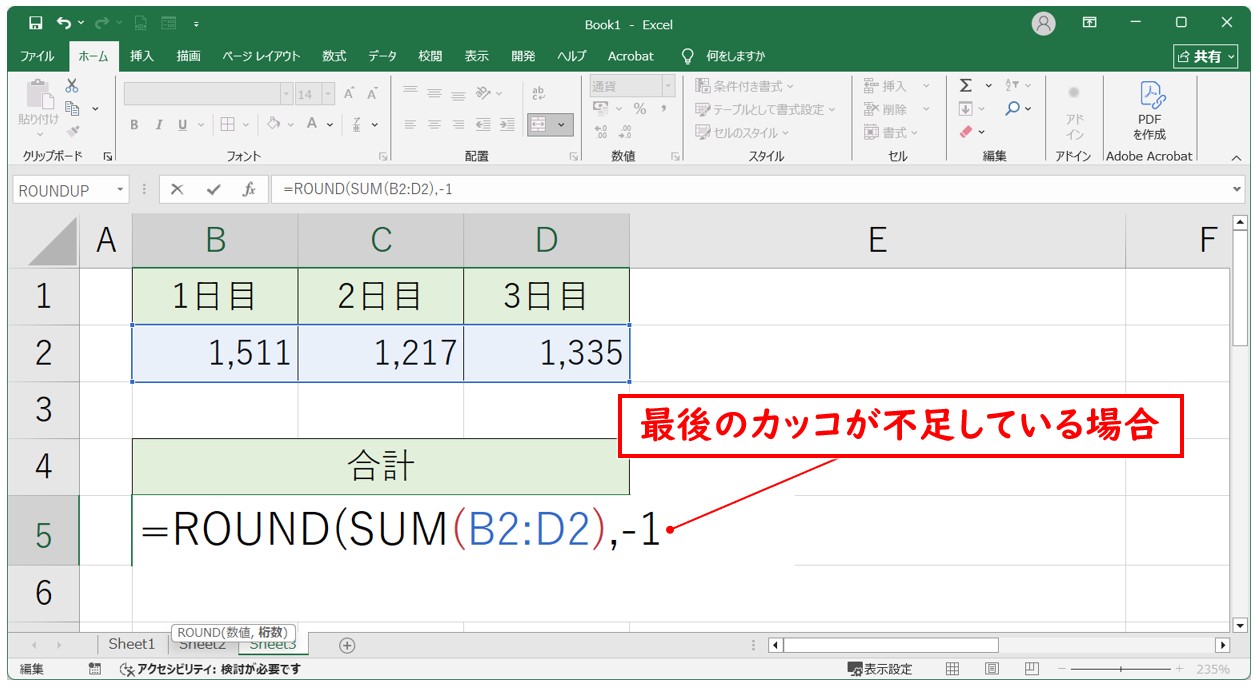Switch to Page Layout view in status bar
The height and width of the screenshot is (687, 1257).
[x=991, y=669]
